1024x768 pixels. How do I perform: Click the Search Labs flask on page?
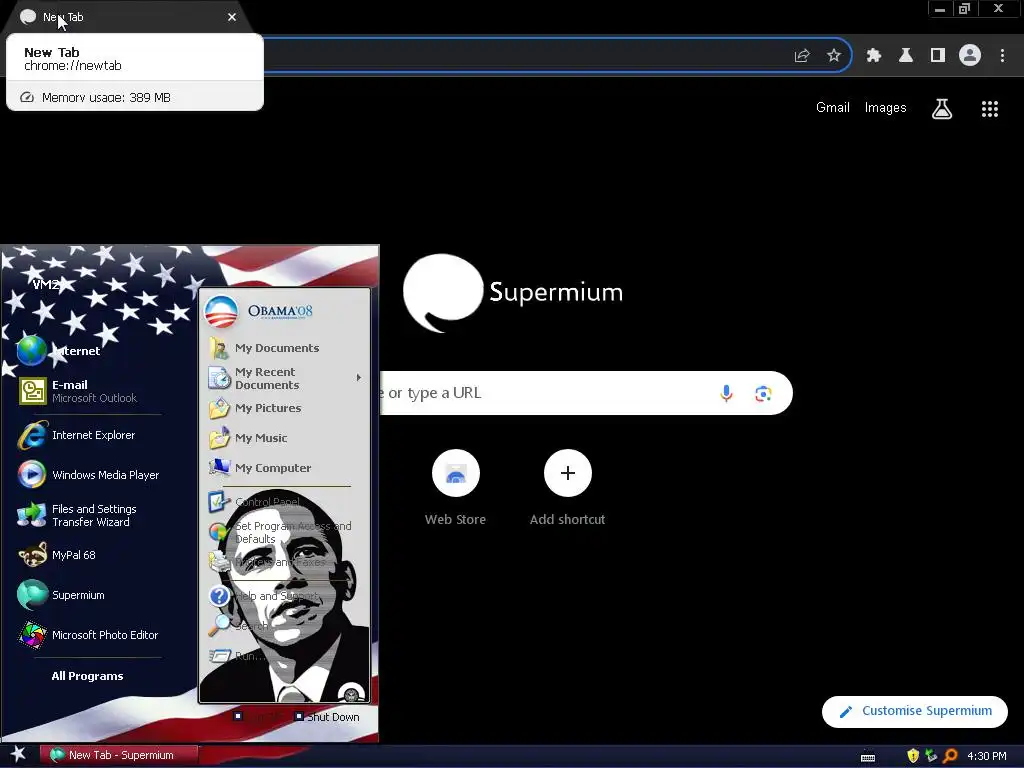pos(942,109)
